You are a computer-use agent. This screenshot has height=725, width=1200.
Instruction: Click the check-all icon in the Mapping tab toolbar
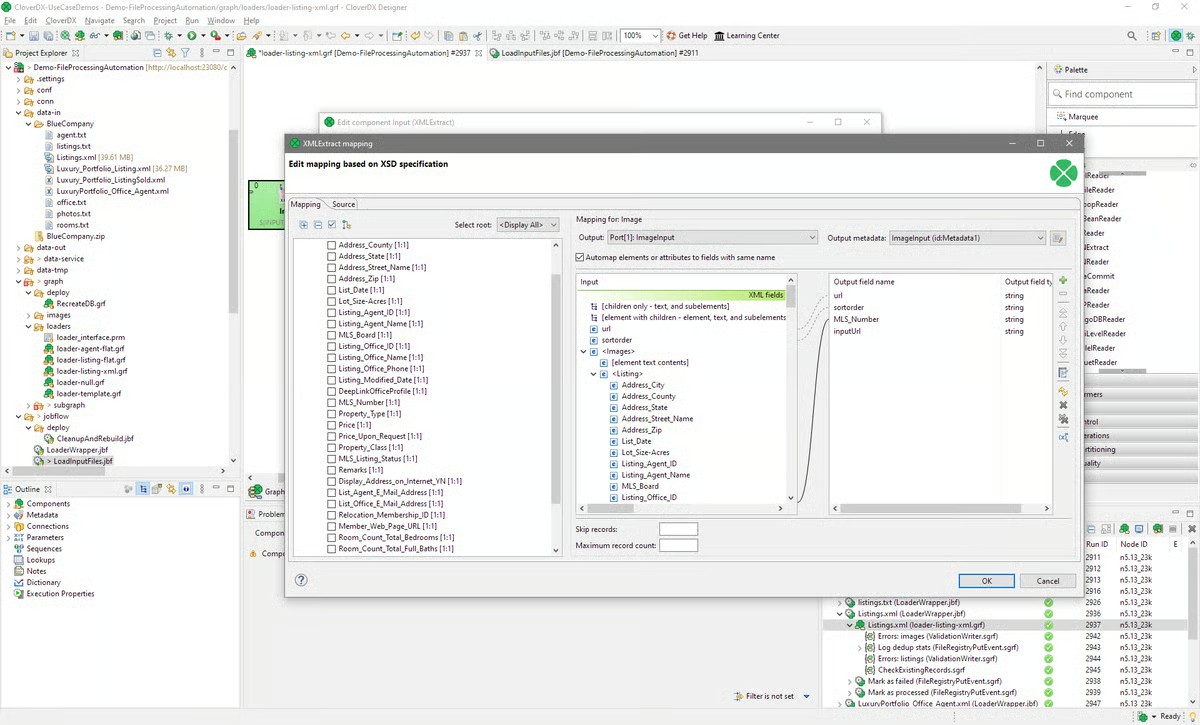tap(332, 225)
